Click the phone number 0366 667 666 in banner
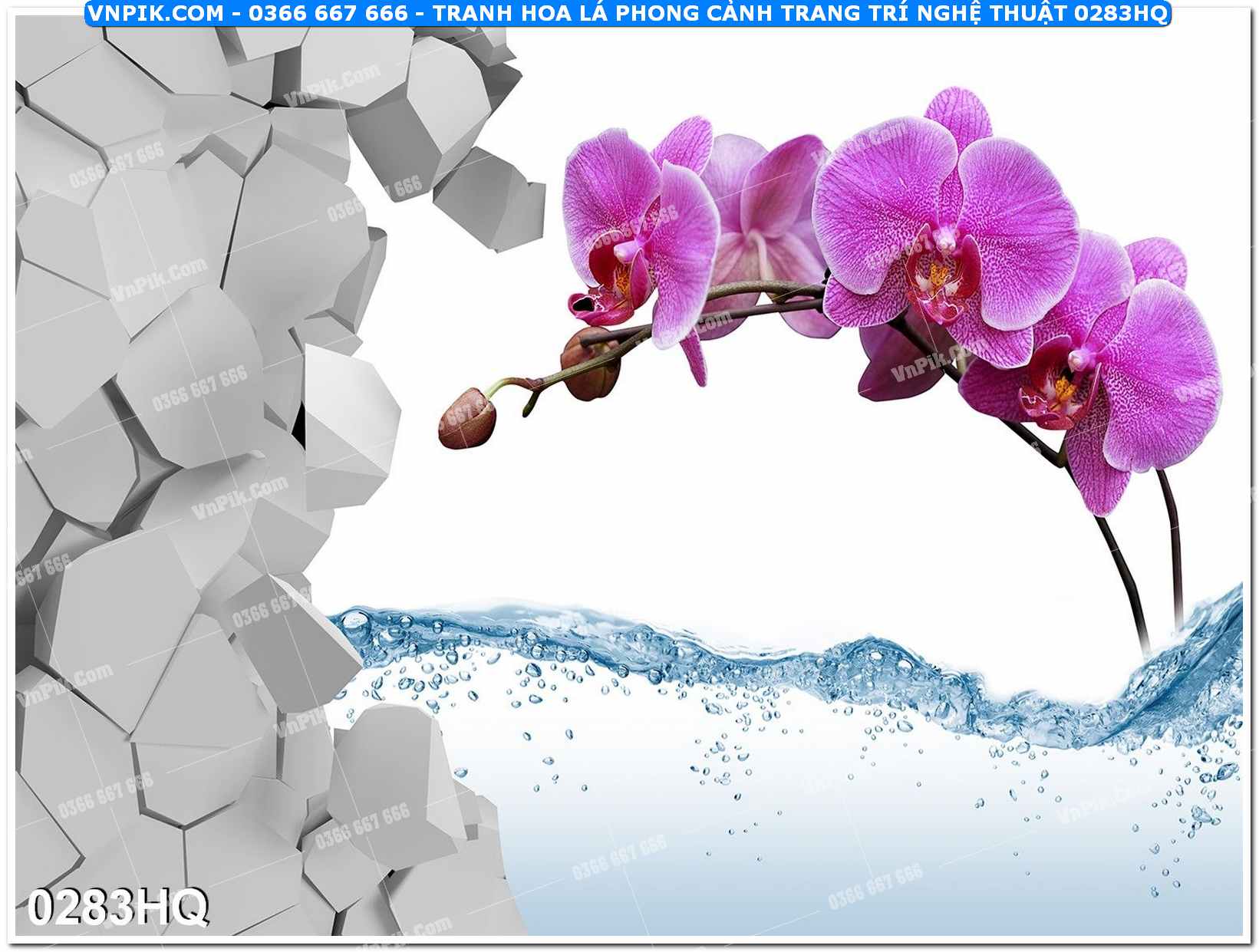The image size is (1259, 952). coord(328,13)
